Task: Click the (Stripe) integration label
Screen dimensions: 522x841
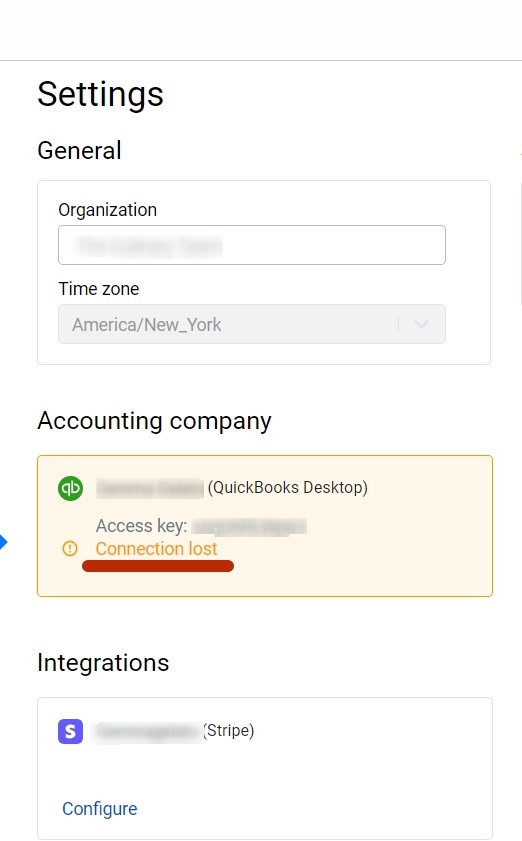Action: coord(229,731)
